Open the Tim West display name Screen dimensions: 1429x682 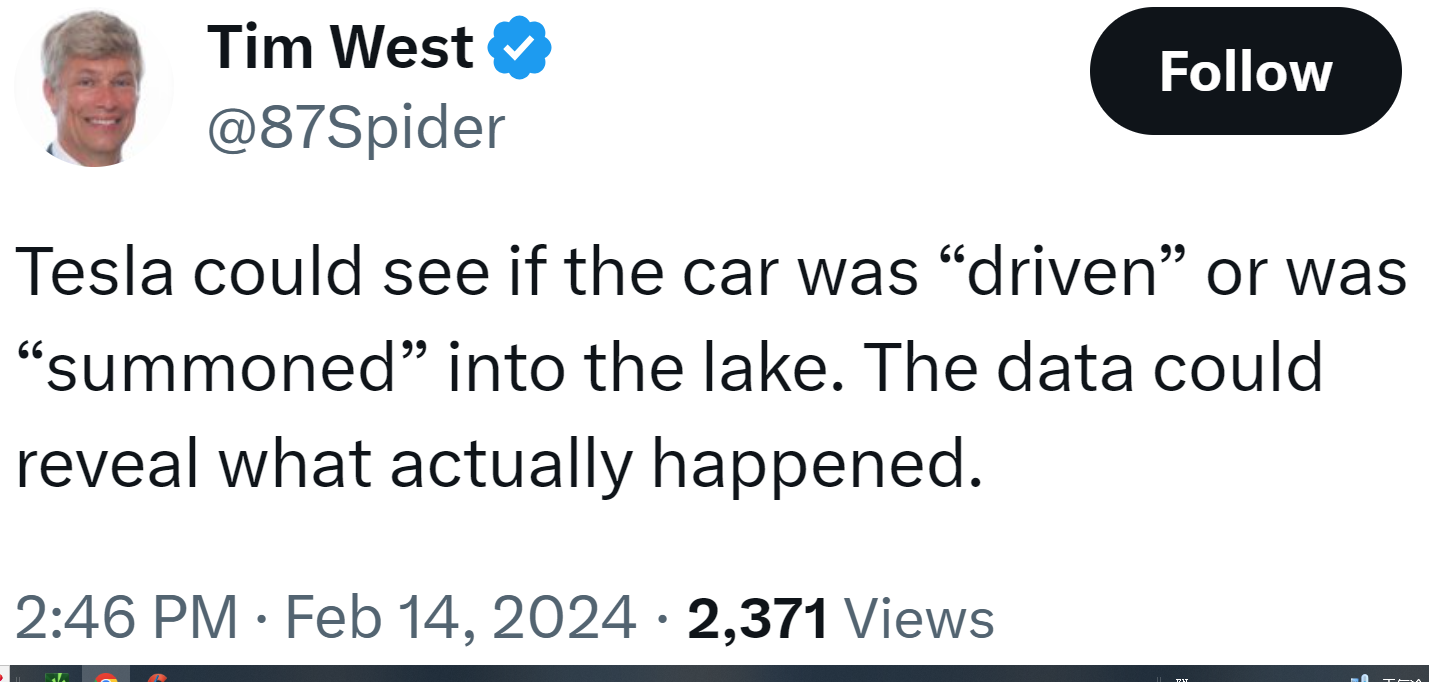point(340,47)
